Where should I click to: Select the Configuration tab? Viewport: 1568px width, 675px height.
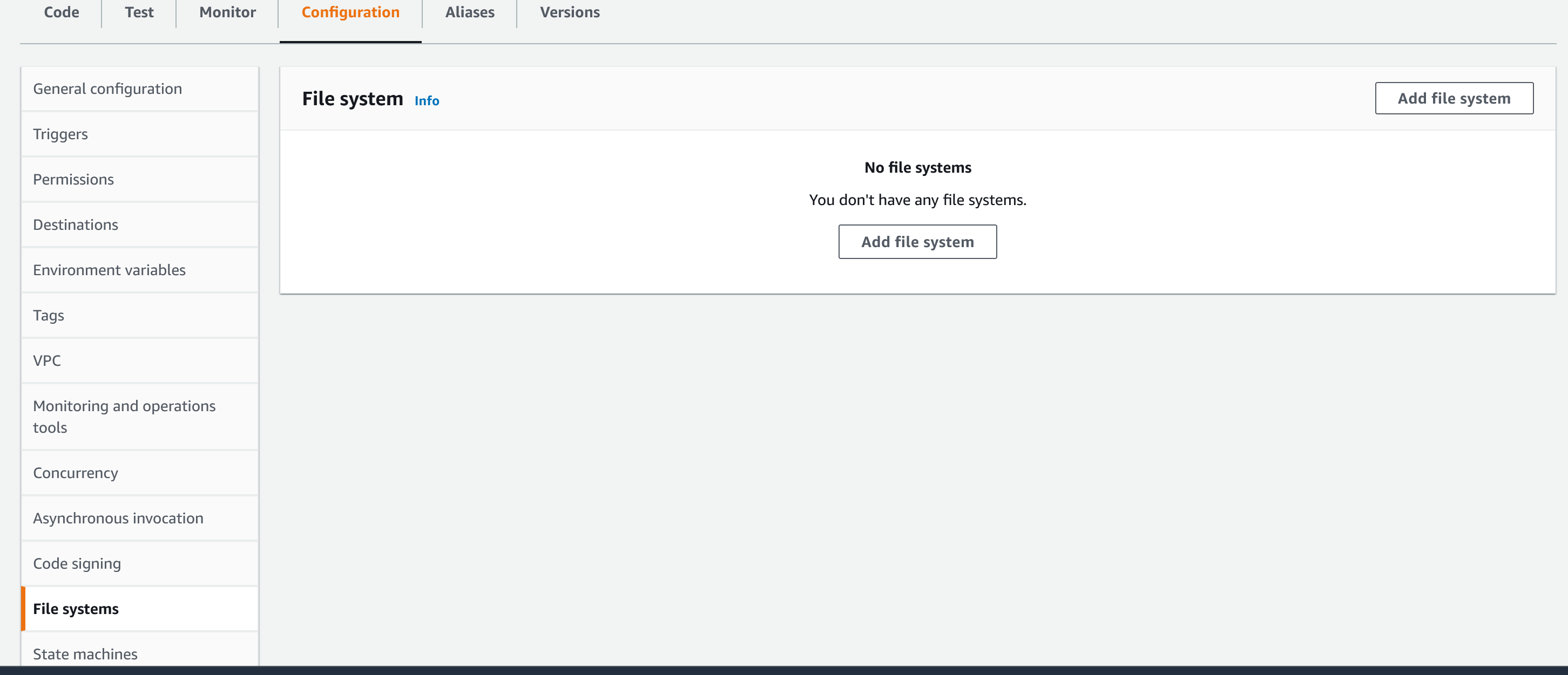click(x=350, y=13)
